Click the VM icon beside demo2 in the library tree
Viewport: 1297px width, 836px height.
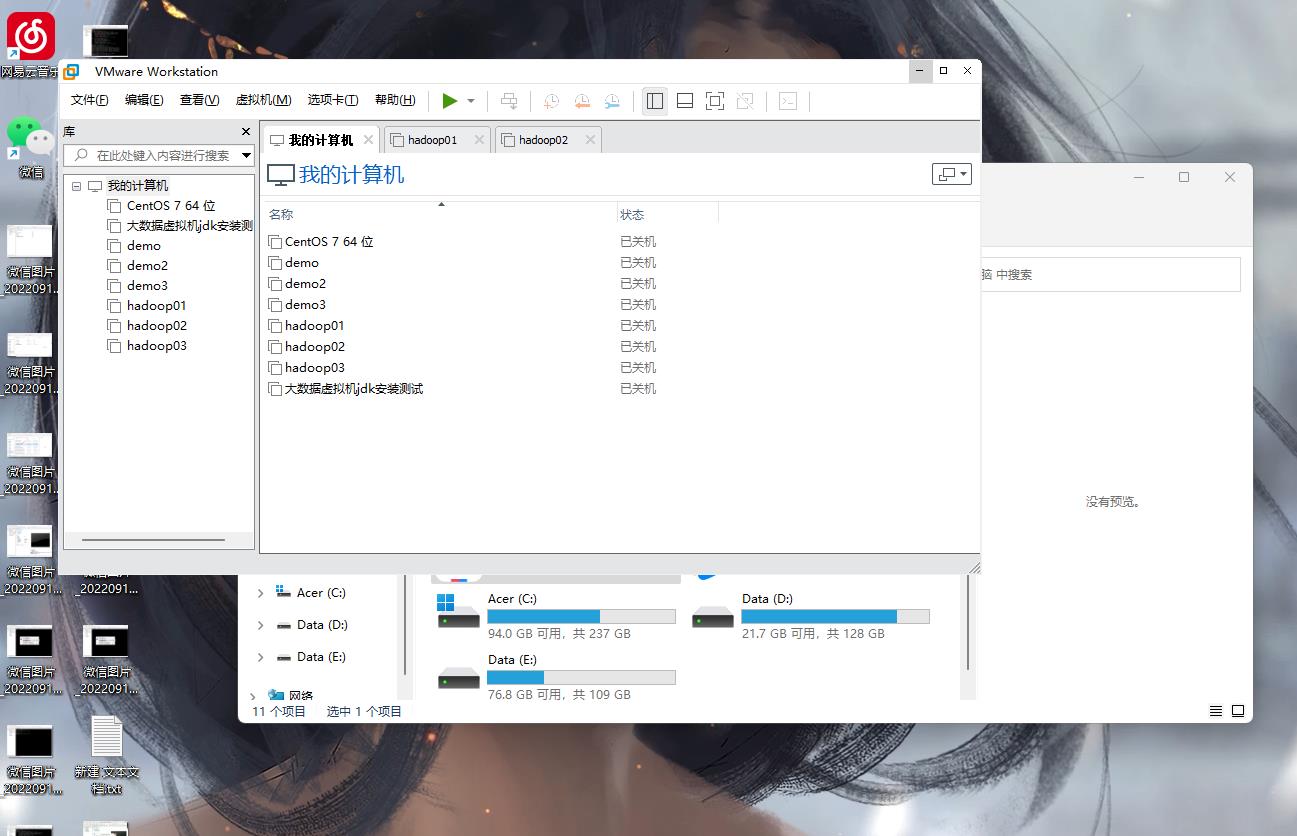pyautogui.click(x=114, y=265)
